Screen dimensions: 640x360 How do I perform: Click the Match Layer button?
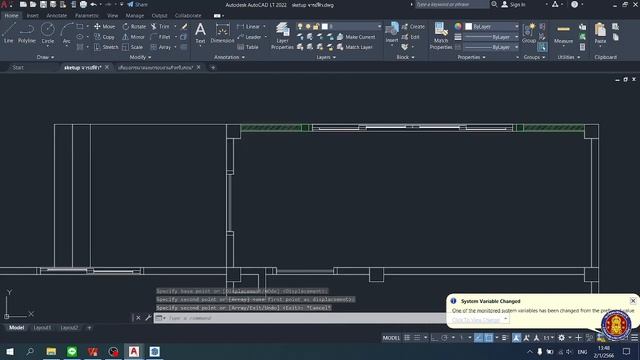coord(354,47)
